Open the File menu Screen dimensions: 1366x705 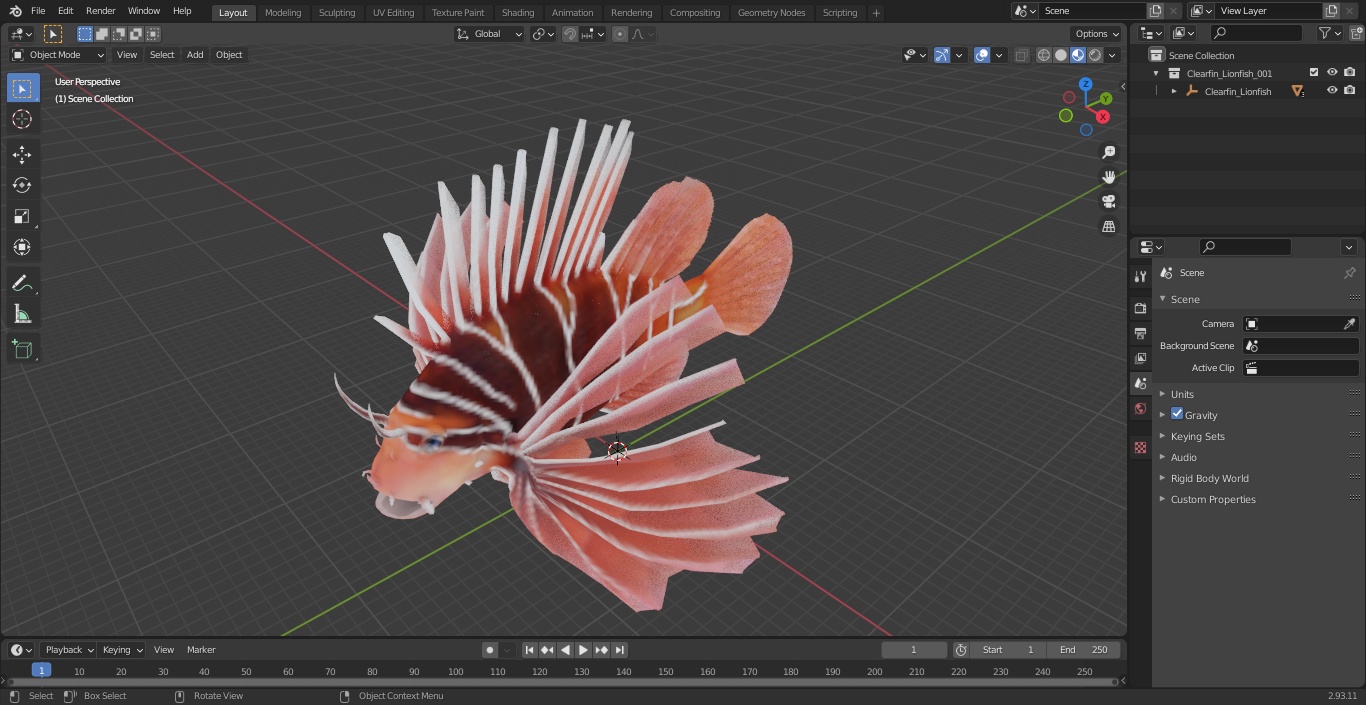tap(38, 11)
